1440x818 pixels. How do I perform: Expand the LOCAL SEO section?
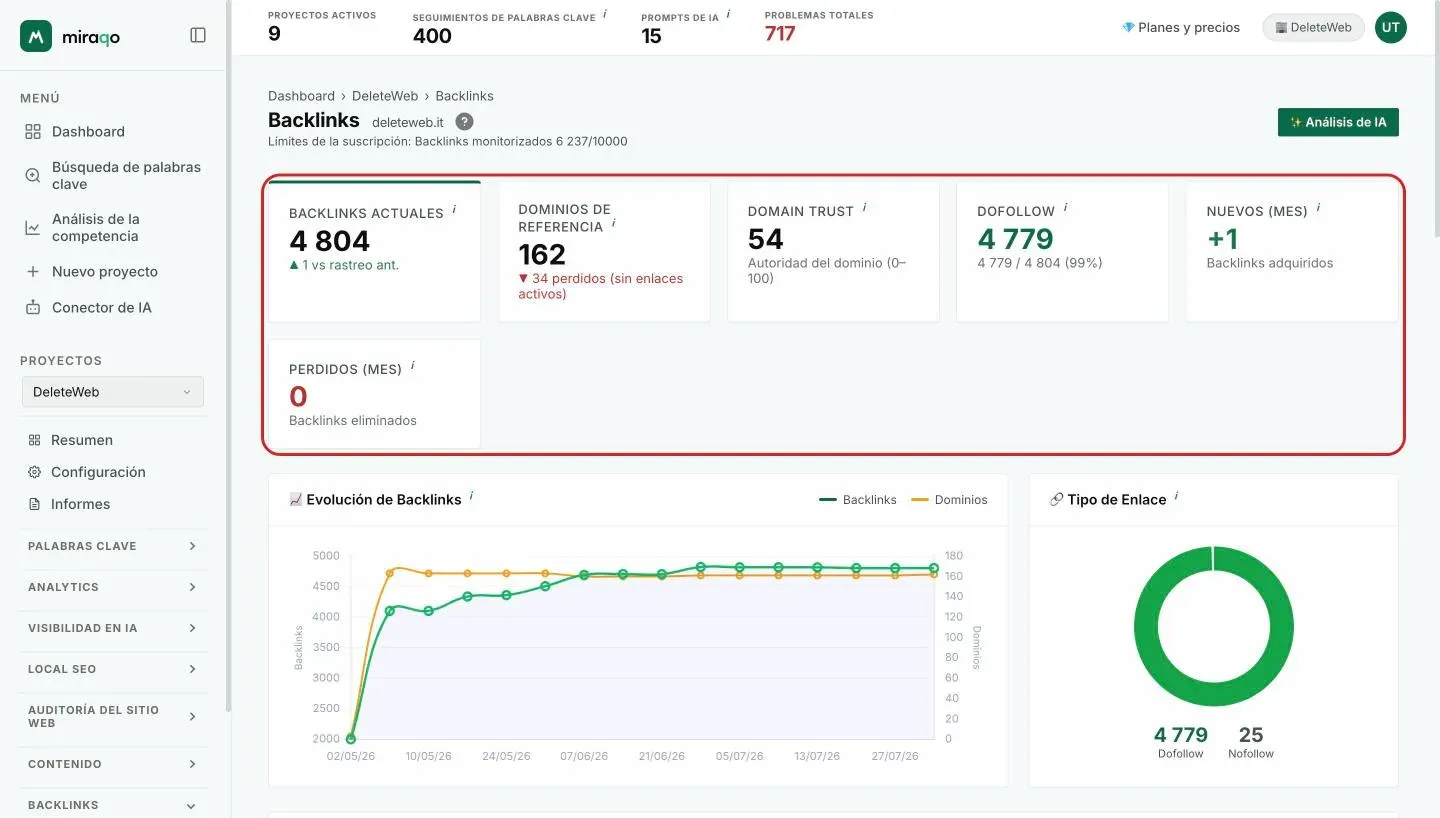pos(113,669)
